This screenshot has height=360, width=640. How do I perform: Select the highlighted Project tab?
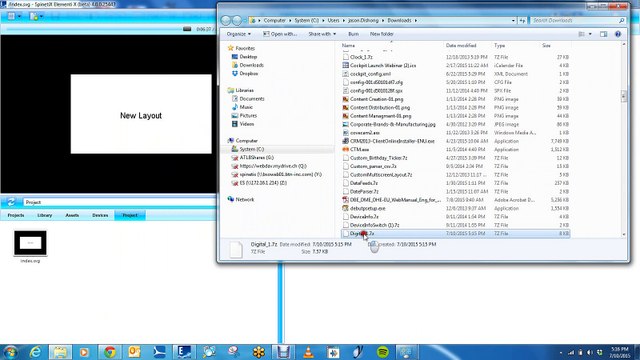(130, 215)
